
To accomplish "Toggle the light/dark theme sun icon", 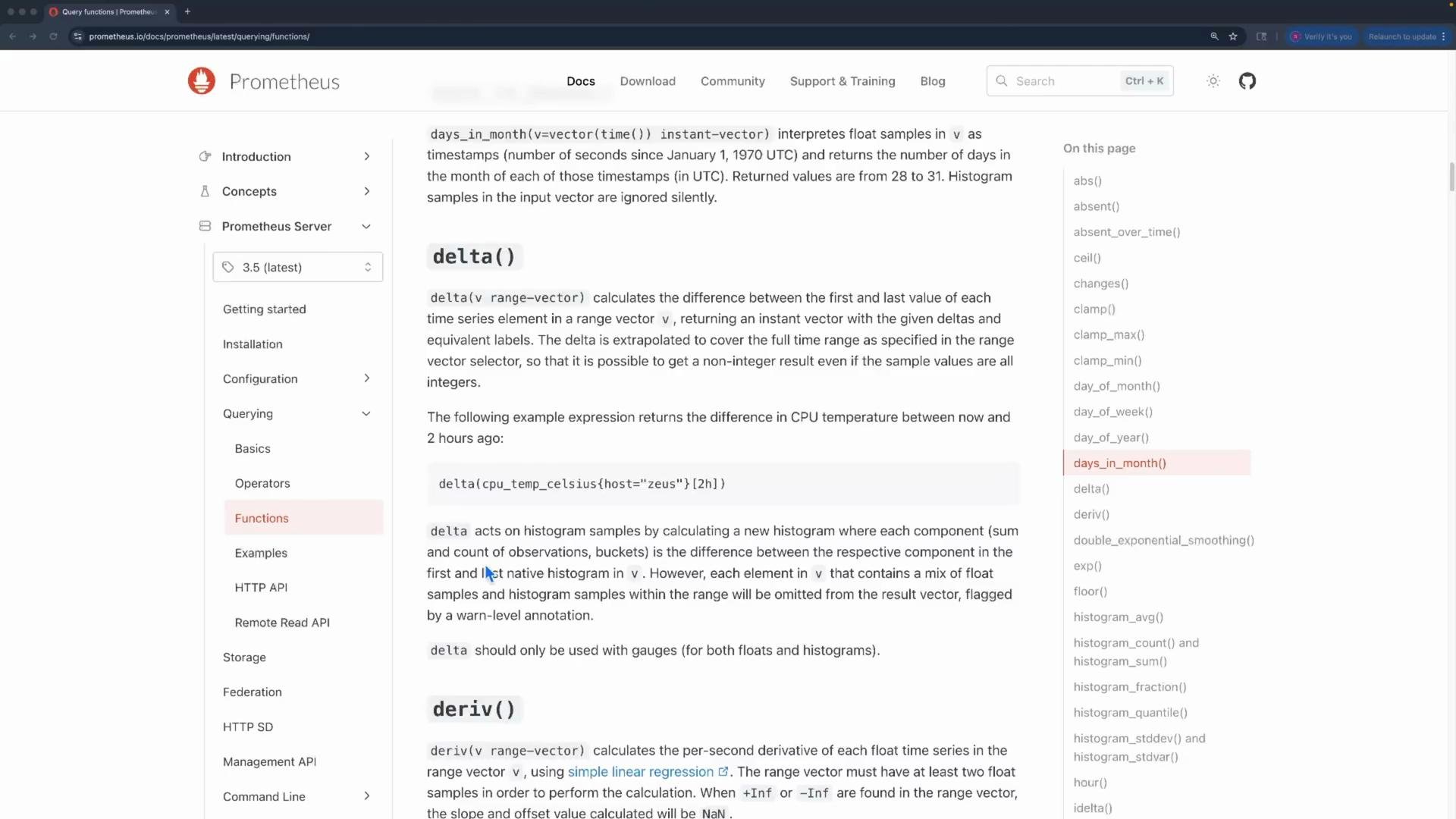I will [1213, 81].
